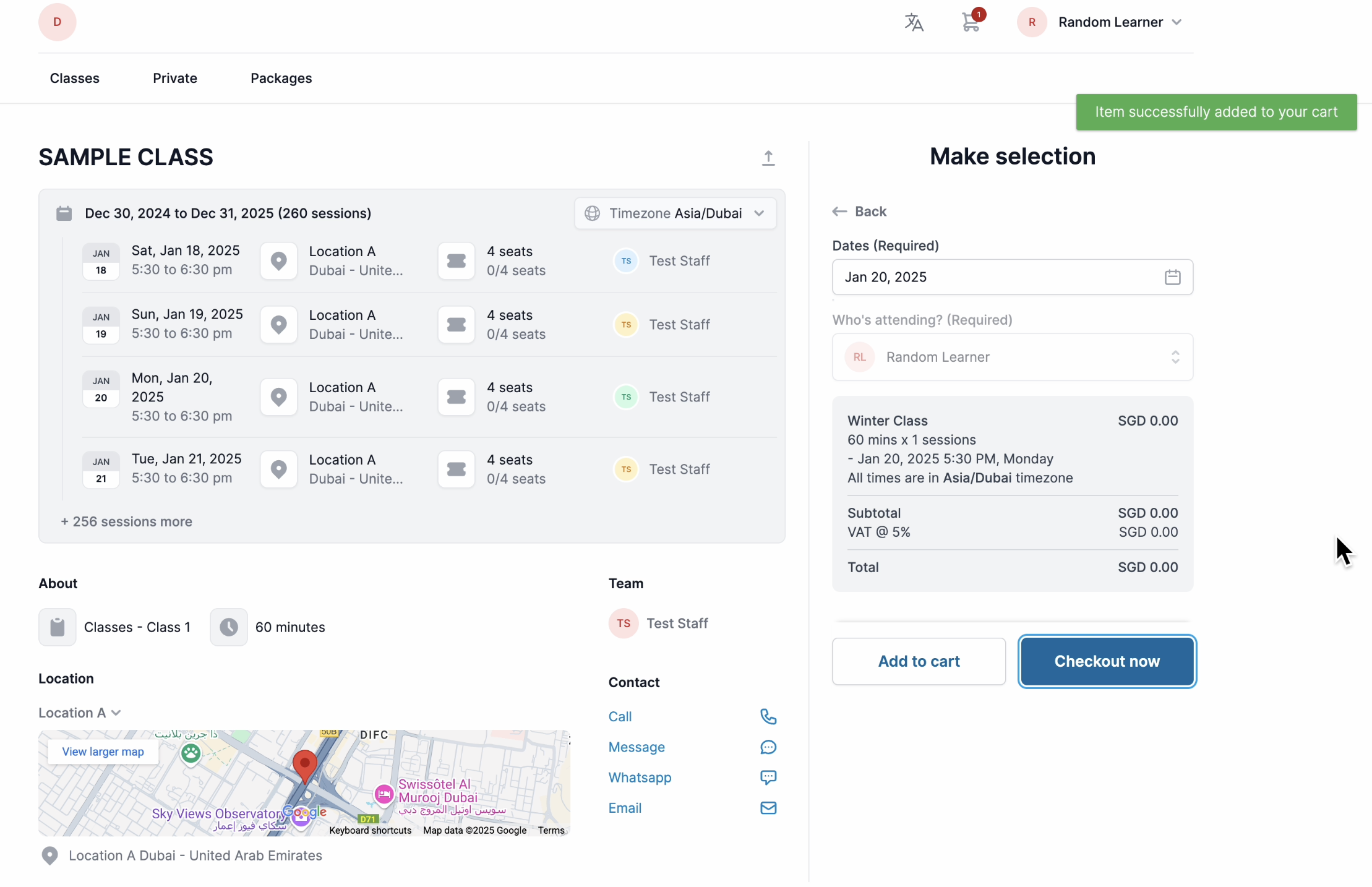Open the shopping cart icon
Image resolution: width=1372 pixels, height=887 pixels.
[x=971, y=22]
